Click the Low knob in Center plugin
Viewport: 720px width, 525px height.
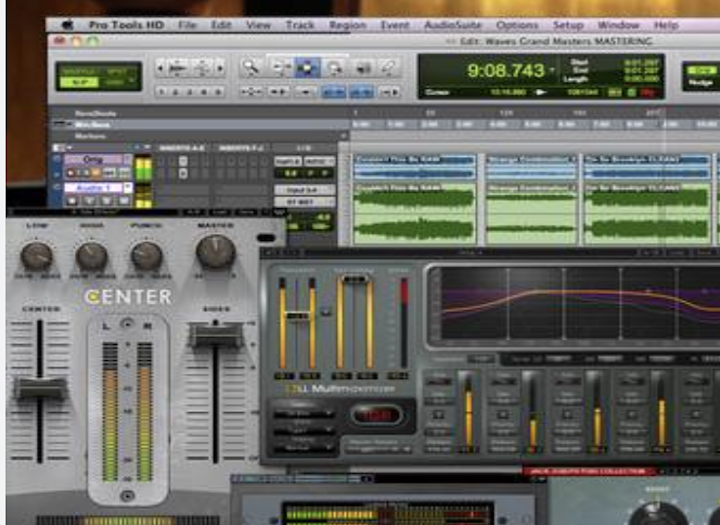tap(36, 256)
